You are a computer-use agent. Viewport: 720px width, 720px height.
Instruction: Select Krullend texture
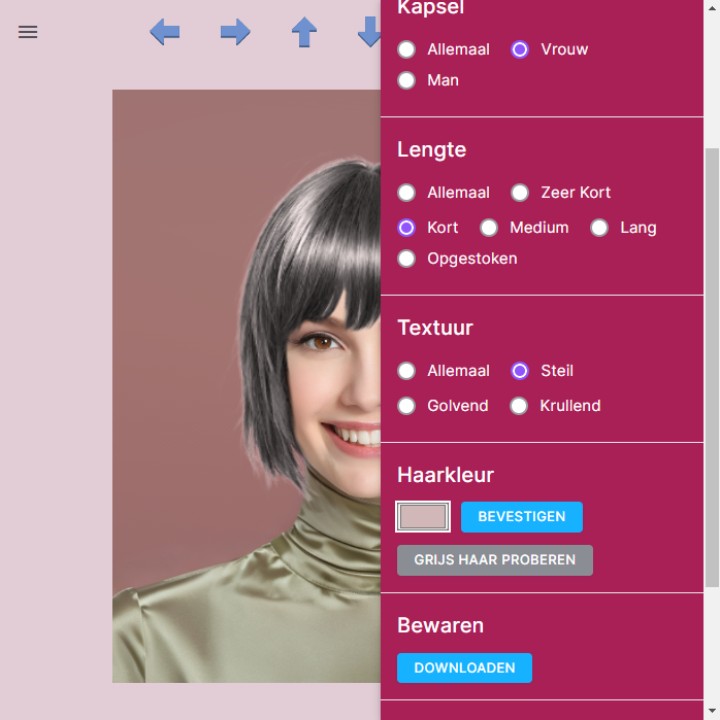[x=519, y=405]
